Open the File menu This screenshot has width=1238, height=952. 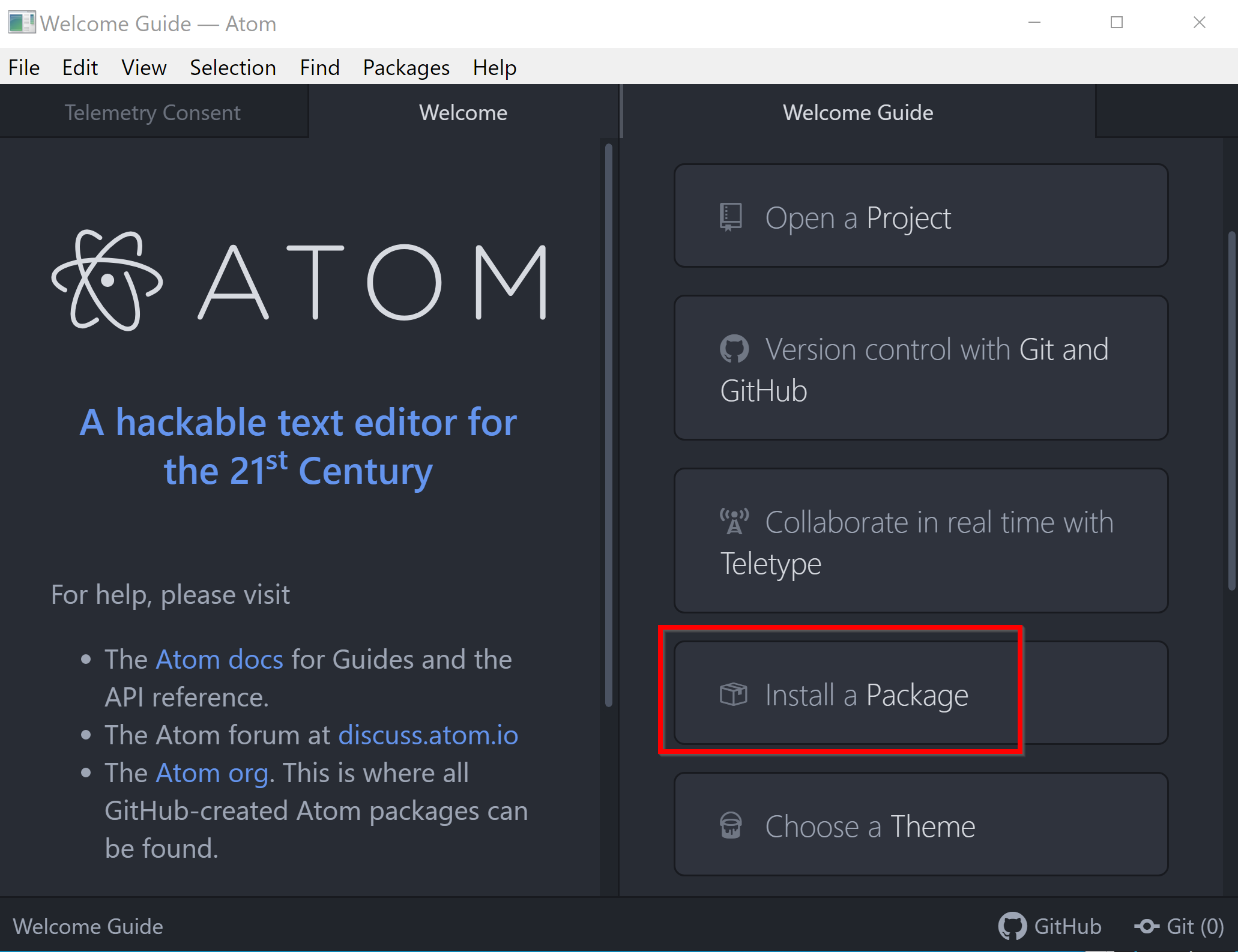click(x=24, y=67)
